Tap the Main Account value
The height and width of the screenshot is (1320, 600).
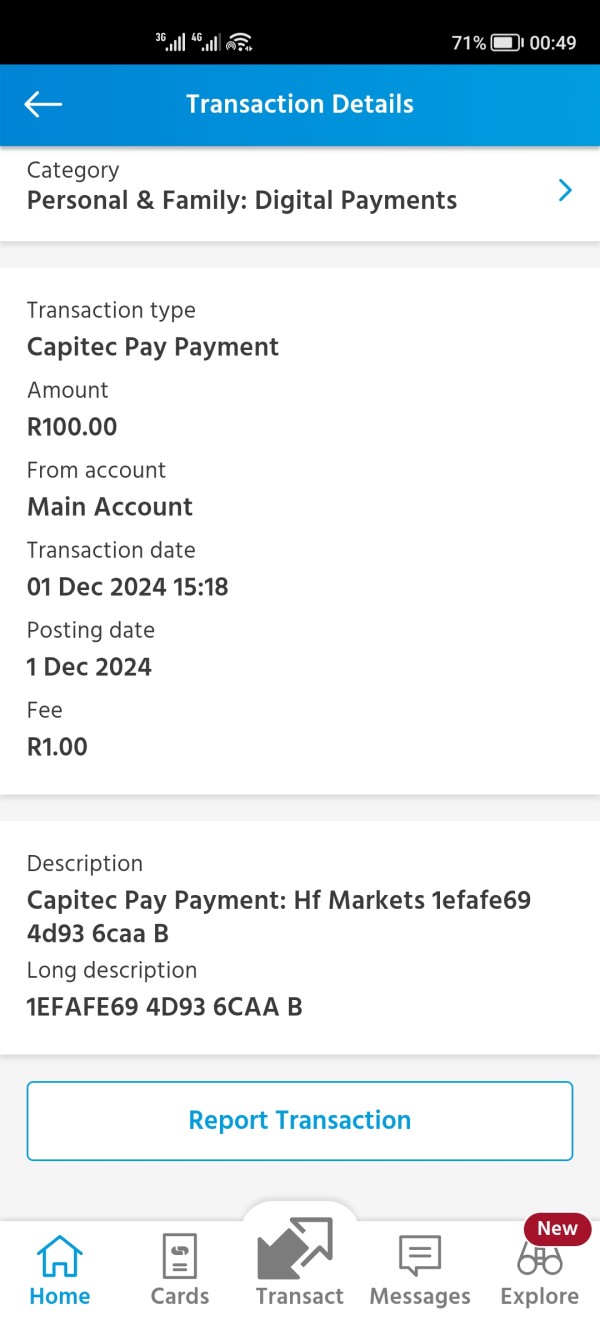(x=110, y=507)
